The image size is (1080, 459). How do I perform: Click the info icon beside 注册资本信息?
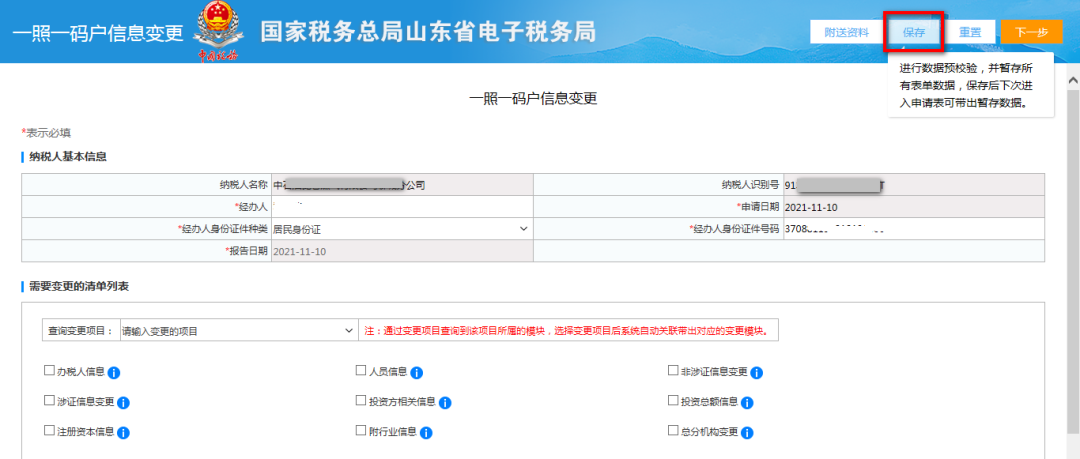124,434
